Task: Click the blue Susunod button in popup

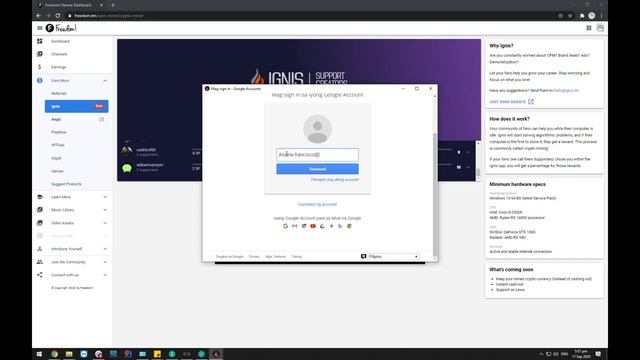Action: coord(317,169)
